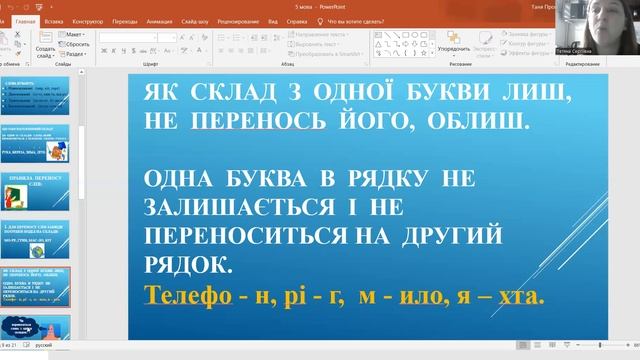Image resolution: width=640 pixels, height=360 pixels.
Task: Align text right in paragraph group
Action: tap(241, 51)
